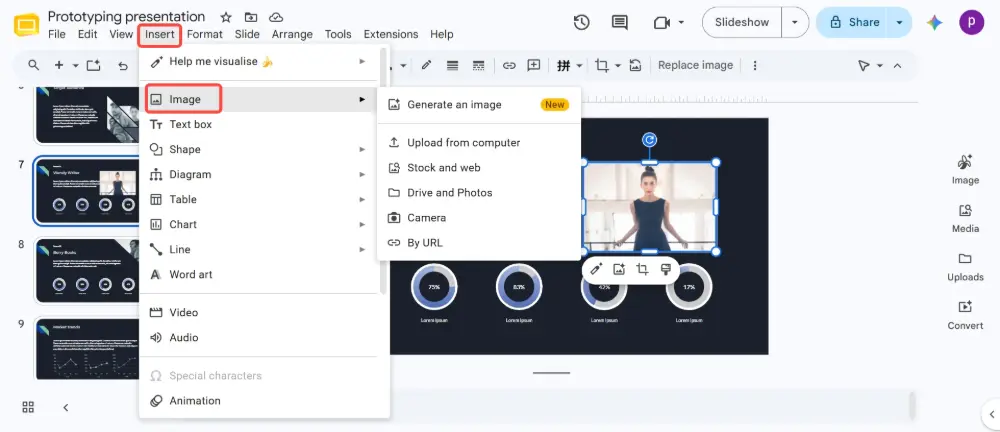Reset the image in toolbar
The width and height of the screenshot is (1000, 432).
coord(635,65)
